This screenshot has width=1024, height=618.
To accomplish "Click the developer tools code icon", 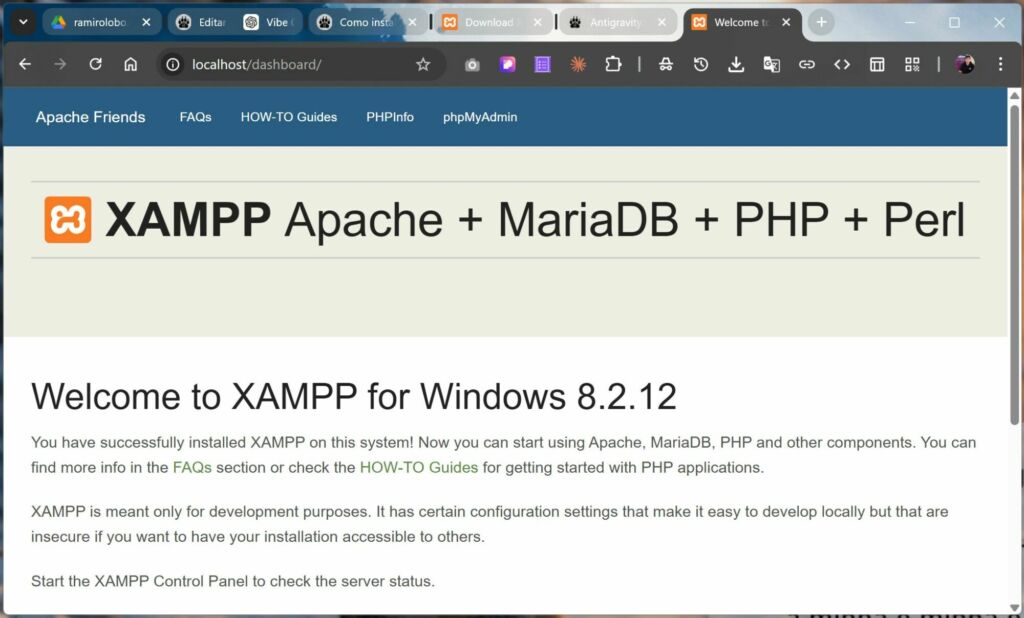I will (x=842, y=64).
